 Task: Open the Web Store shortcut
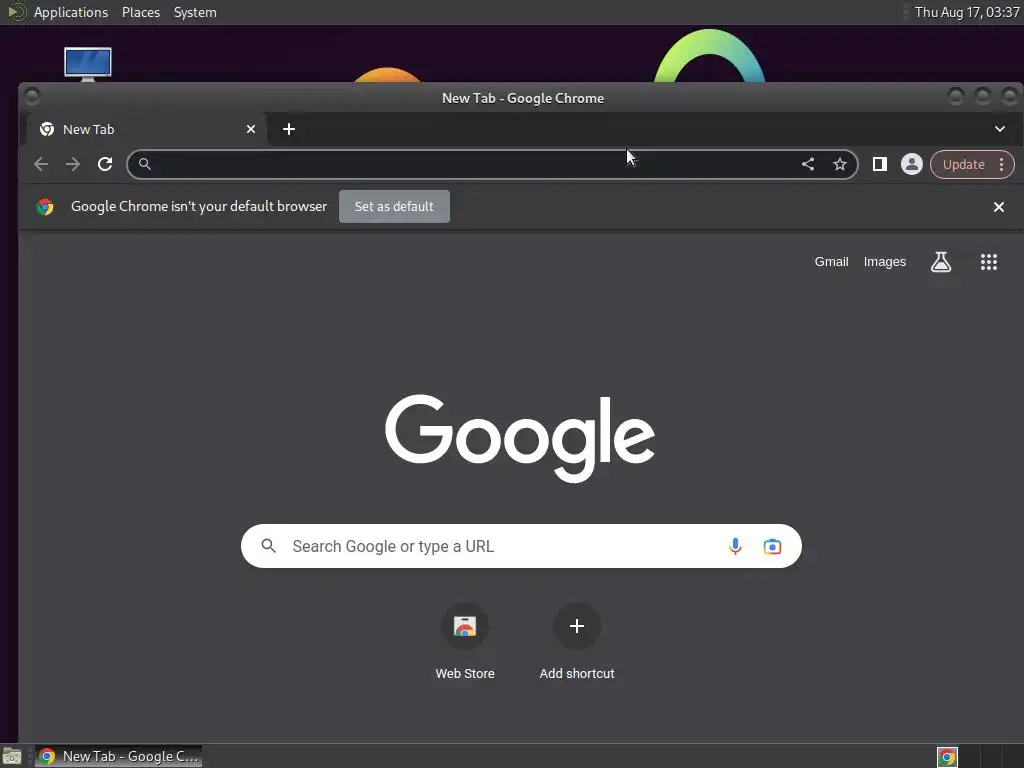coord(465,642)
